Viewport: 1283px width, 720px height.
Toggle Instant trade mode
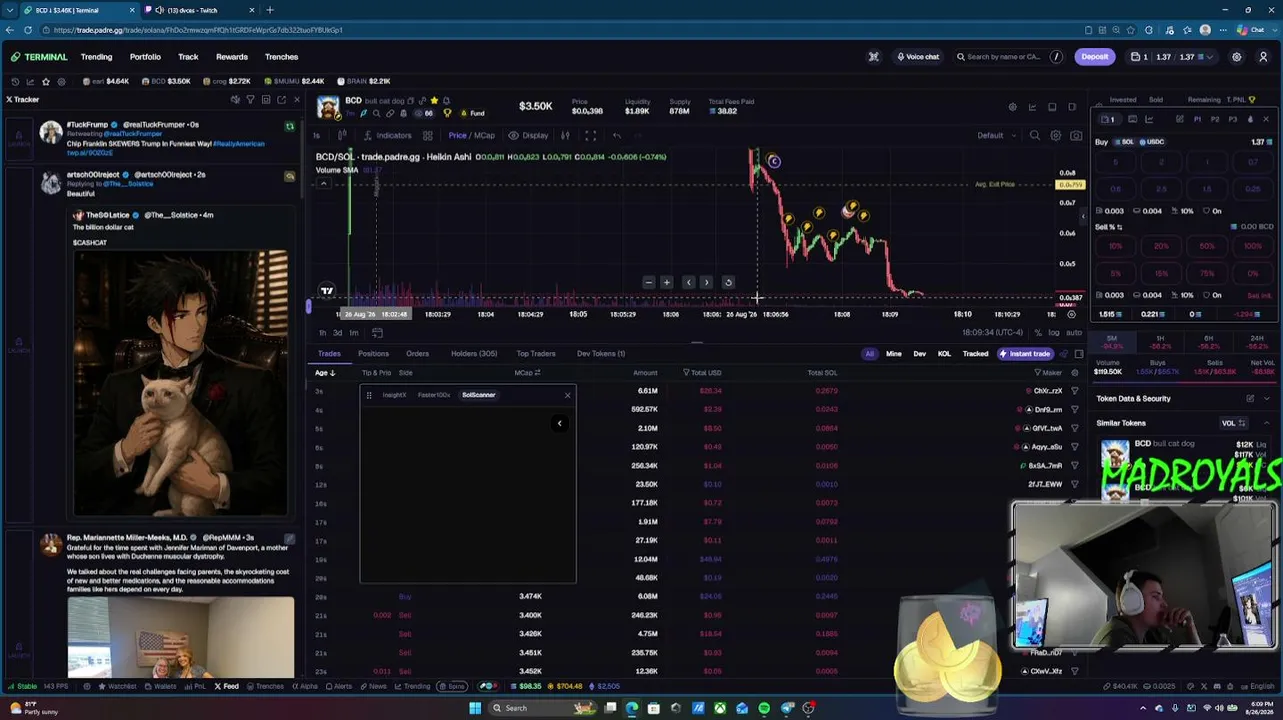[x=1024, y=354]
